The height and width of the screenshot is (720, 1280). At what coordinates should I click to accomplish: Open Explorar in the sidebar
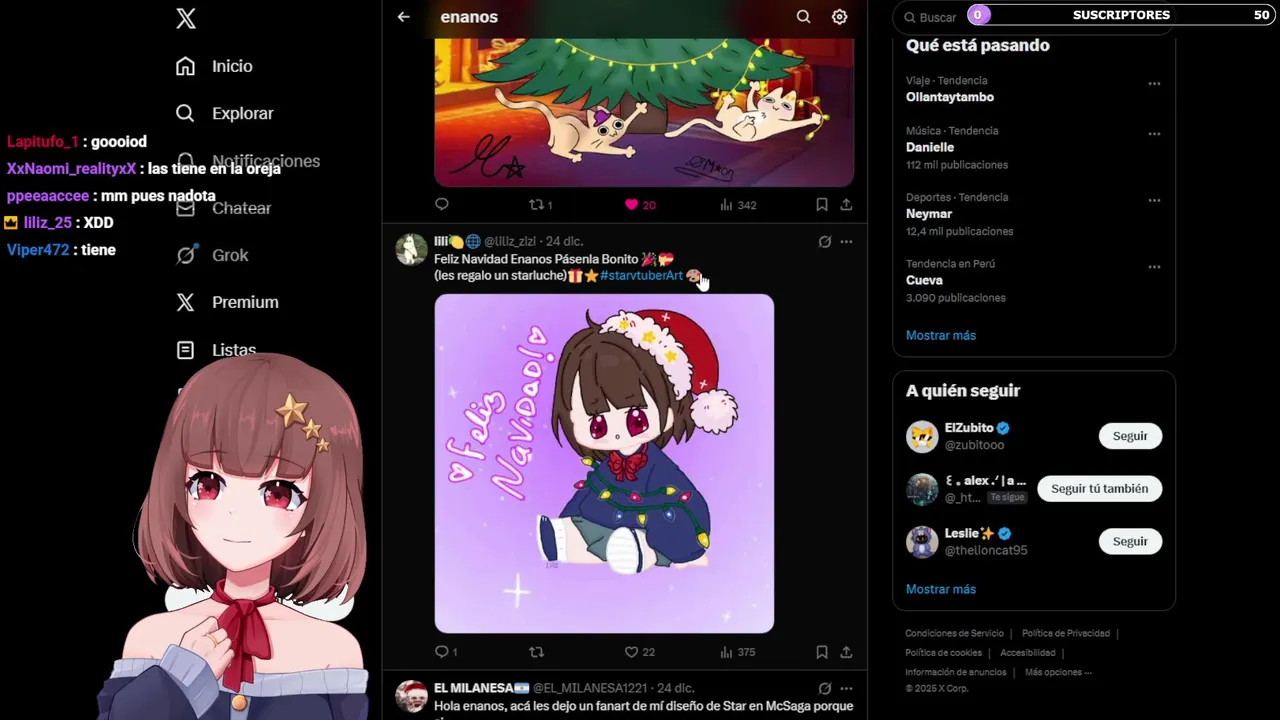coord(225,113)
